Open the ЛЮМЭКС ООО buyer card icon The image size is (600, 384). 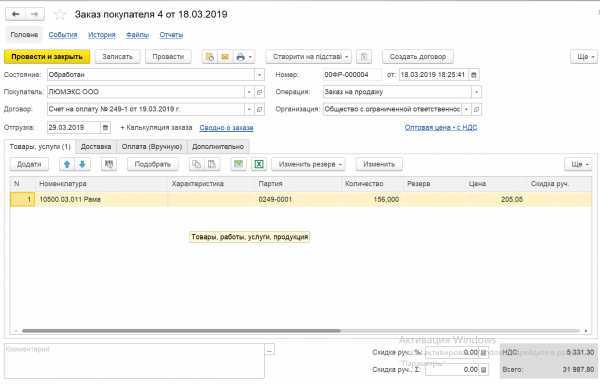(x=259, y=92)
